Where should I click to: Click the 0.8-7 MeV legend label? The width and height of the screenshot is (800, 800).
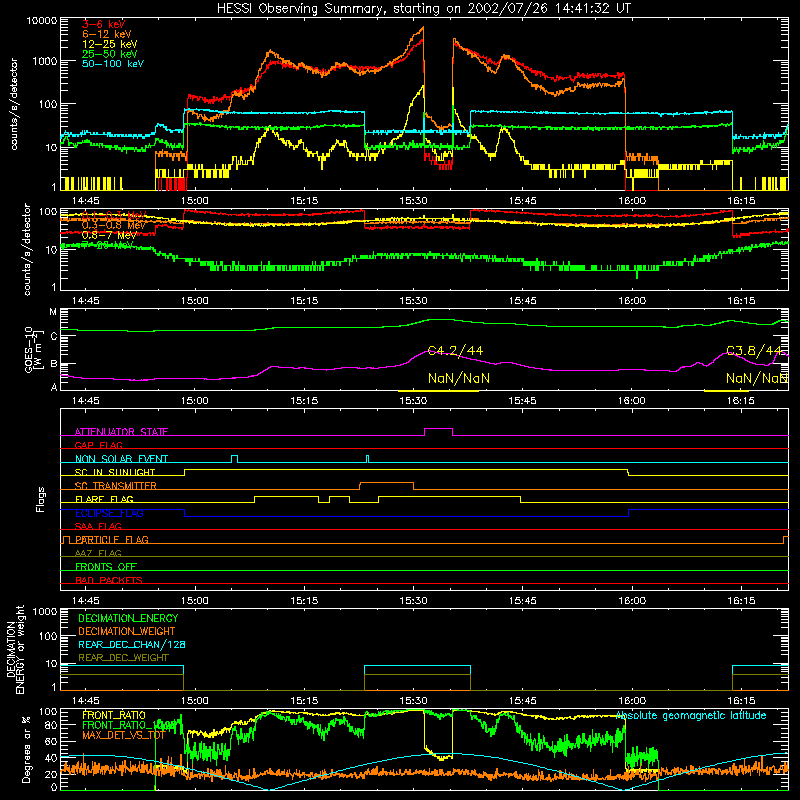[x=109, y=235]
